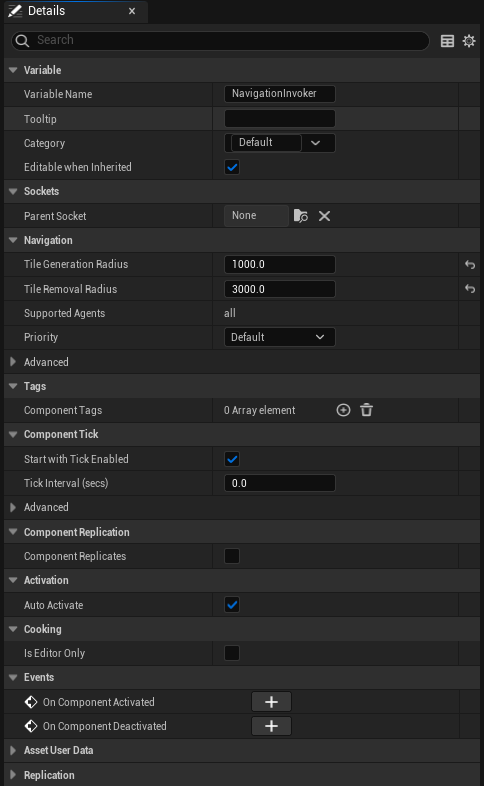The width and height of the screenshot is (484, 786).
Task: Add an element to Component Tags
Action: point(343,410)
